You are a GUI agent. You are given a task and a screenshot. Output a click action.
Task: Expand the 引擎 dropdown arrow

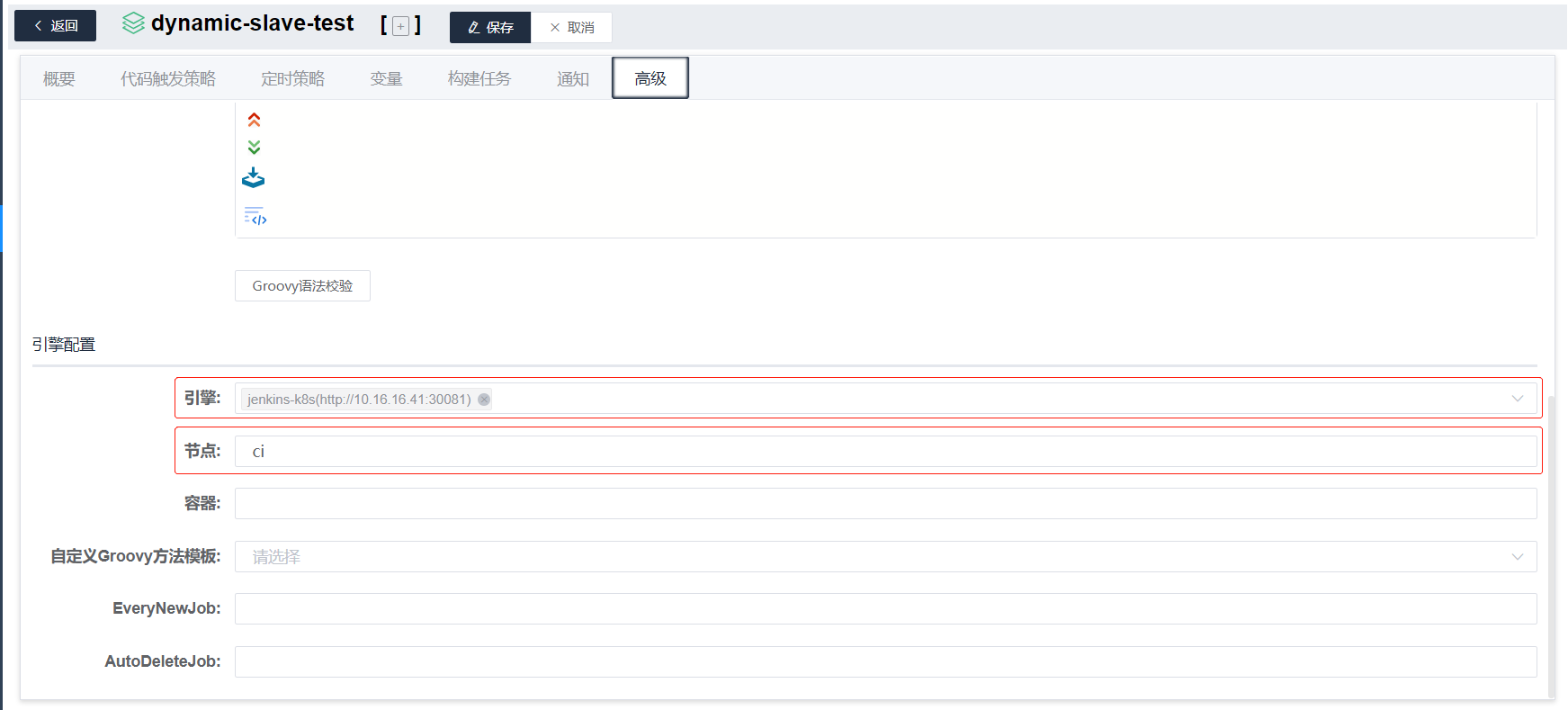point(1518,399)
